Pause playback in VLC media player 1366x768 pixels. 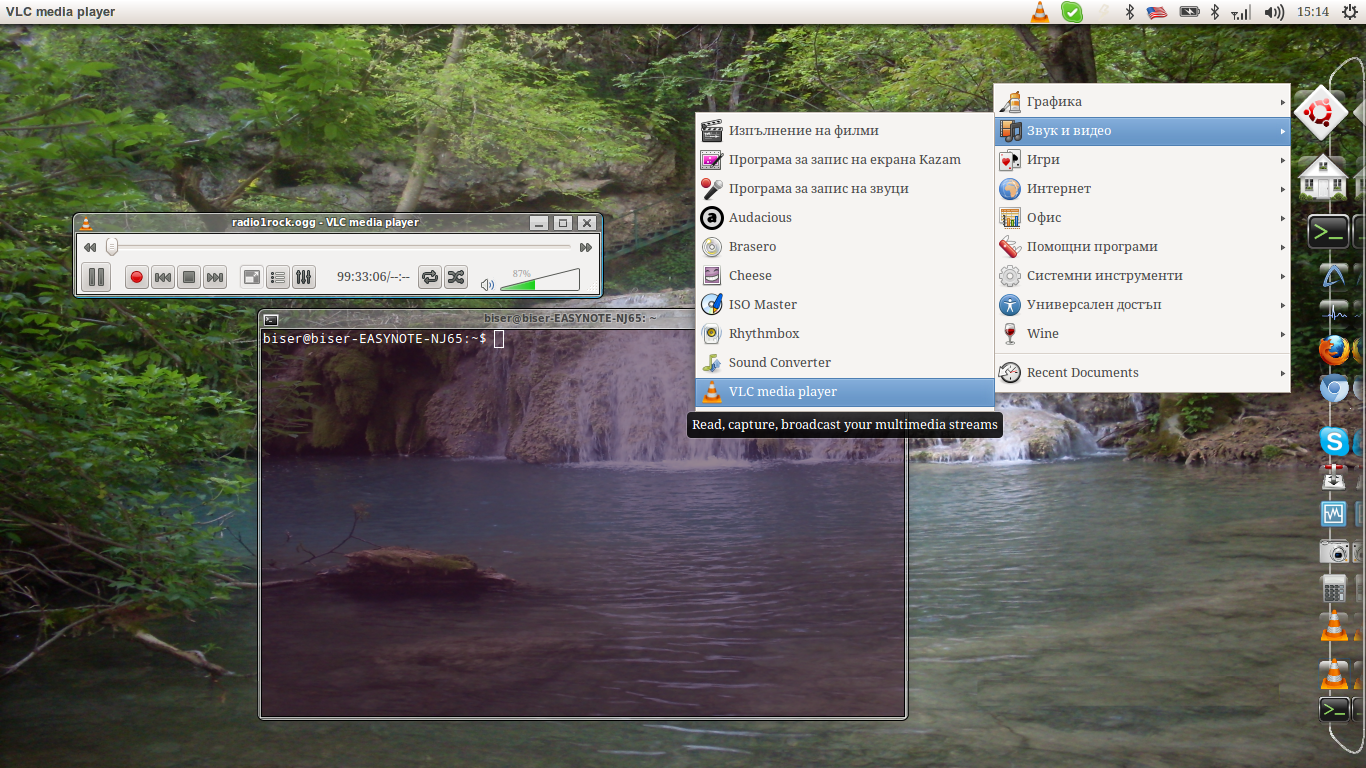point(96,277)
